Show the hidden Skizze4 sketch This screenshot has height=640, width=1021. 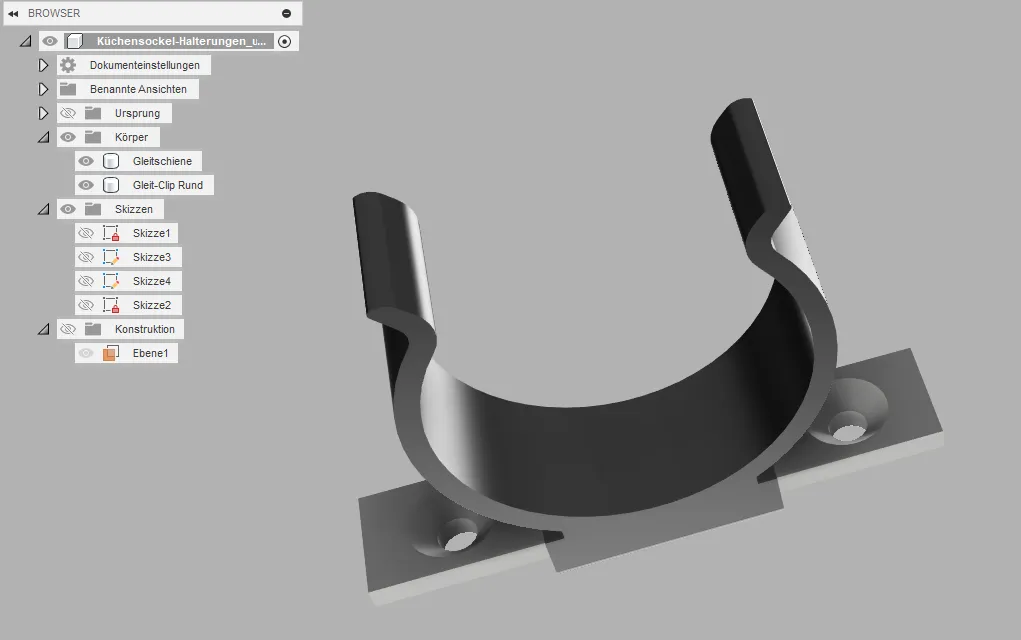[x=86, y=281]
